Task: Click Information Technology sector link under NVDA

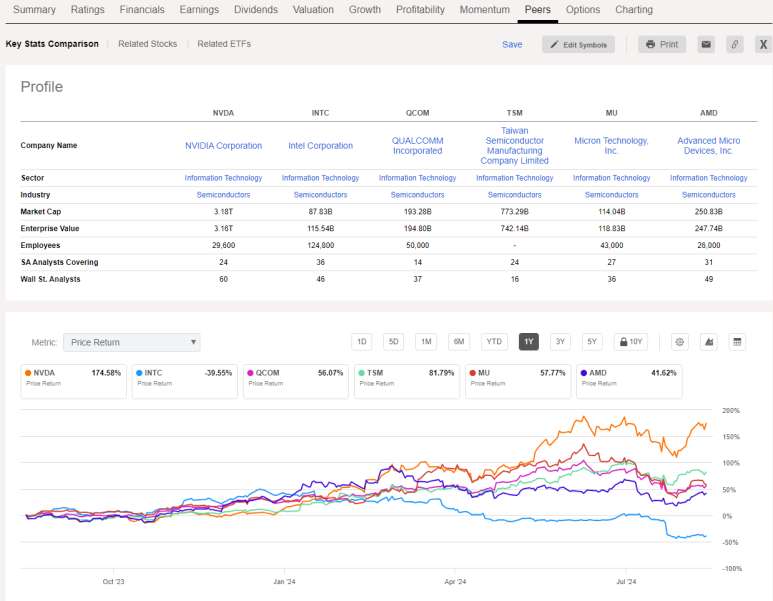Action: pyautogui.click(x=223, y=178)
